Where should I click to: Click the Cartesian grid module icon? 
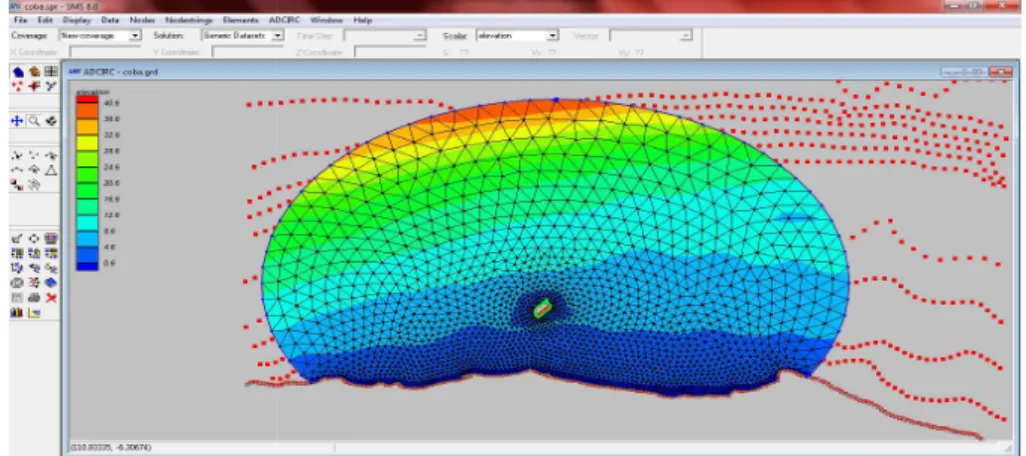pyautogui.click(x=51, y=72)
